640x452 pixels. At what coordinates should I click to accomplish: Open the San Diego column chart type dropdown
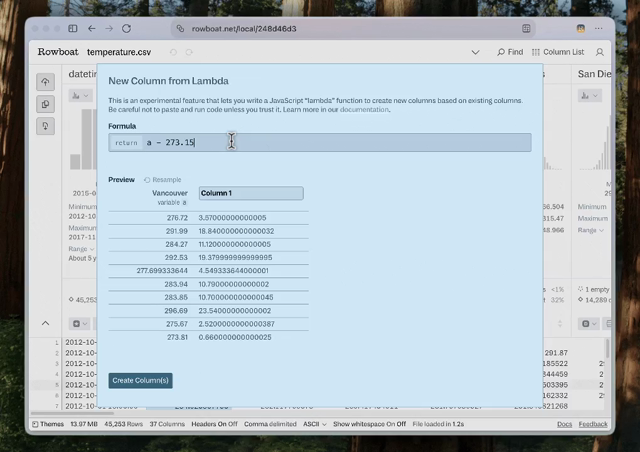tap(590, 96)
